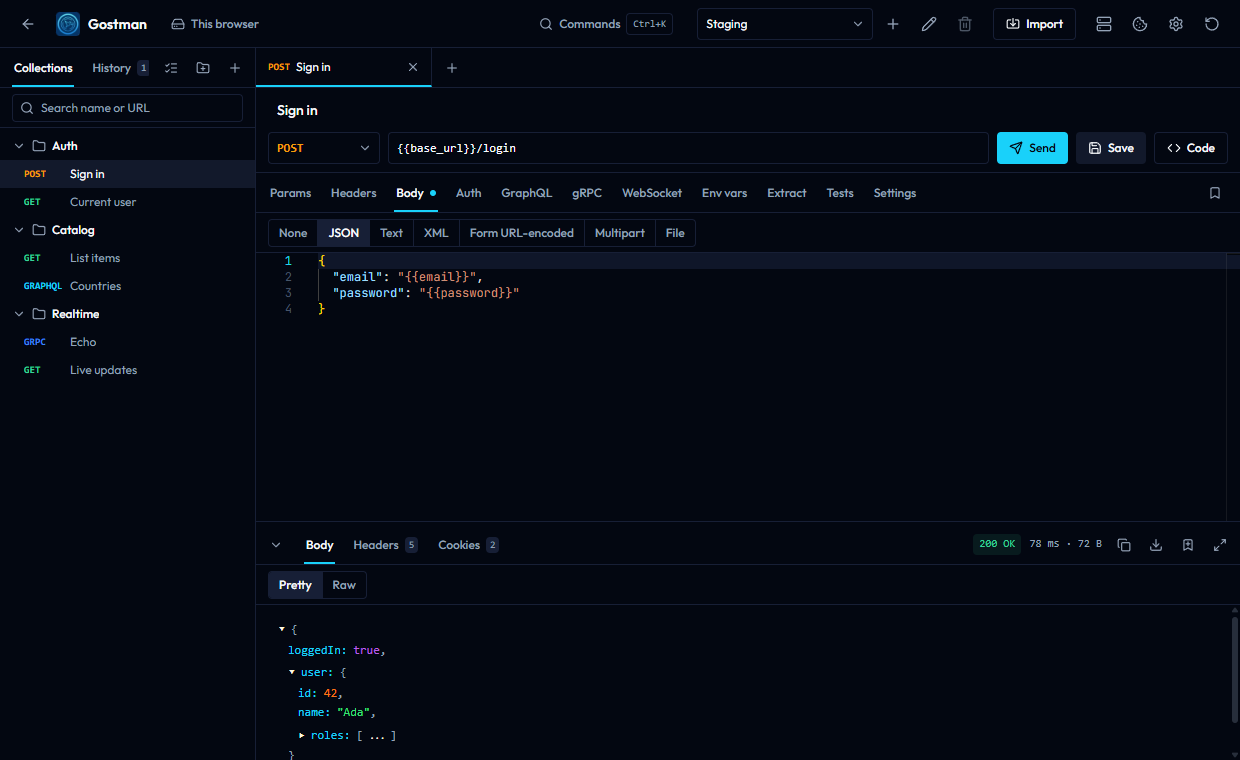Set body type to File
The image size is (1240, 760).
[675, 233]
